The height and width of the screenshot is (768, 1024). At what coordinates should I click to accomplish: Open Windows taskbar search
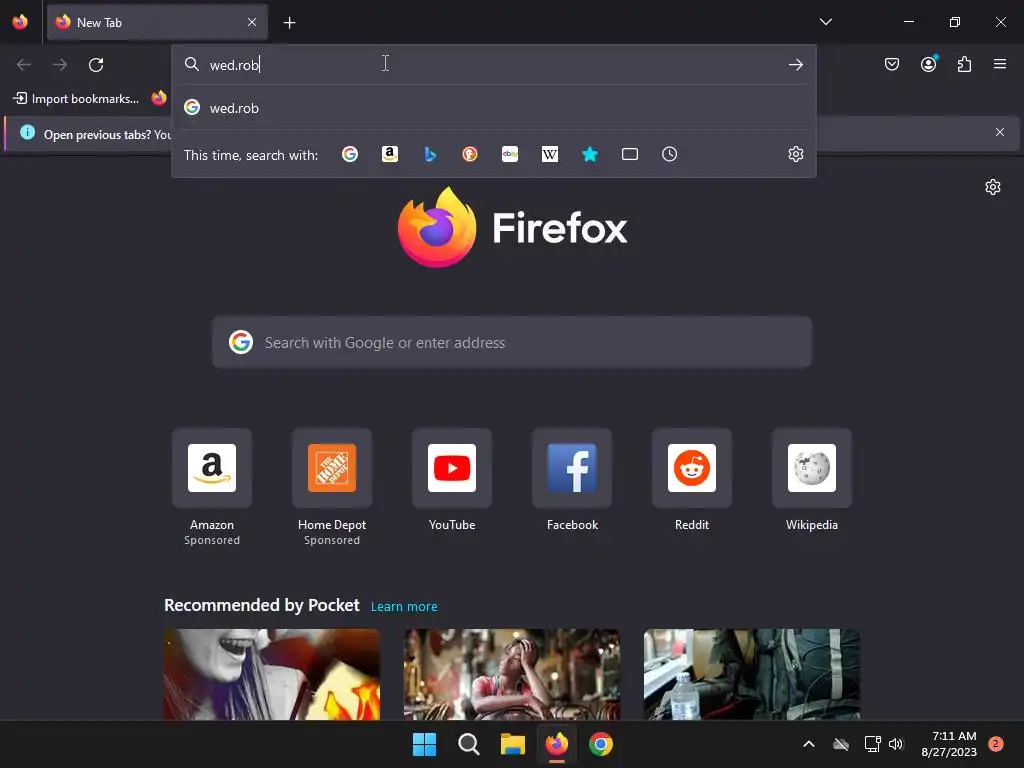(x=468, y=744)
